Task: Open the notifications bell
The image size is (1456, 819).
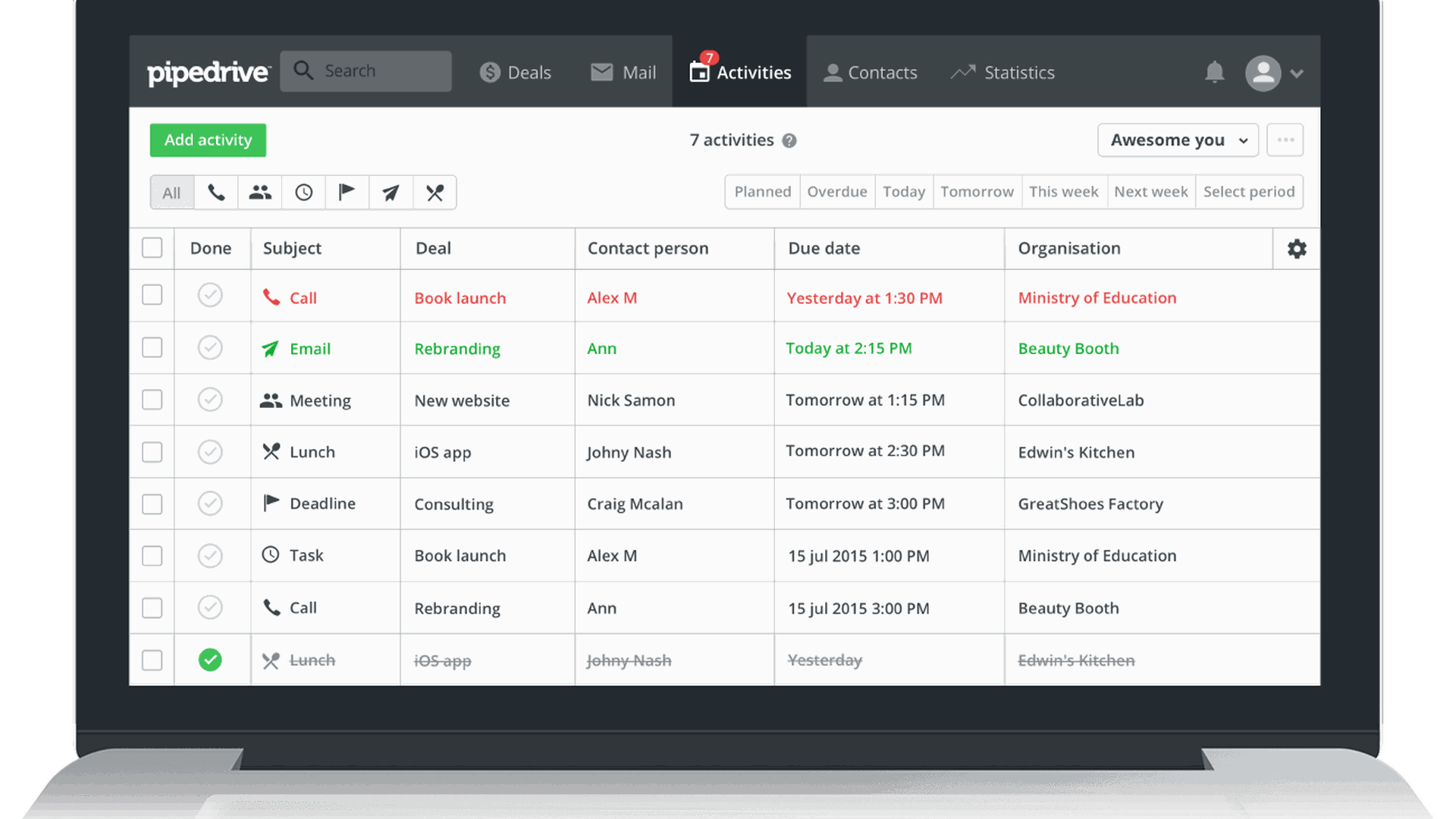Action: point(1214,73)
